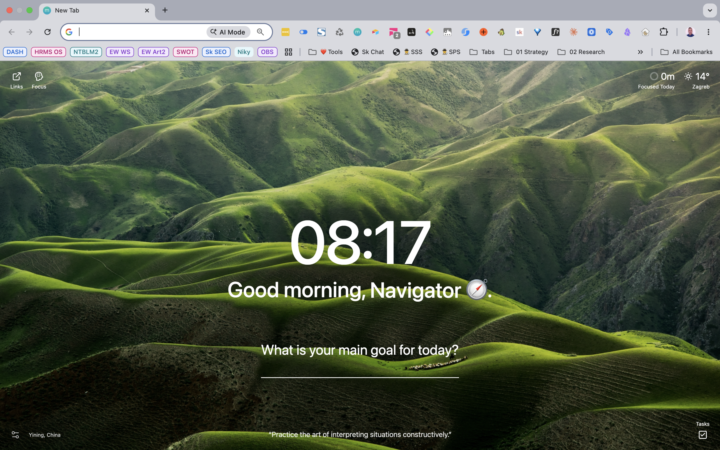This screenshot has width=720, height=450.
Task: Click the purple flame extension icon
Action: (x=627, y=32)
